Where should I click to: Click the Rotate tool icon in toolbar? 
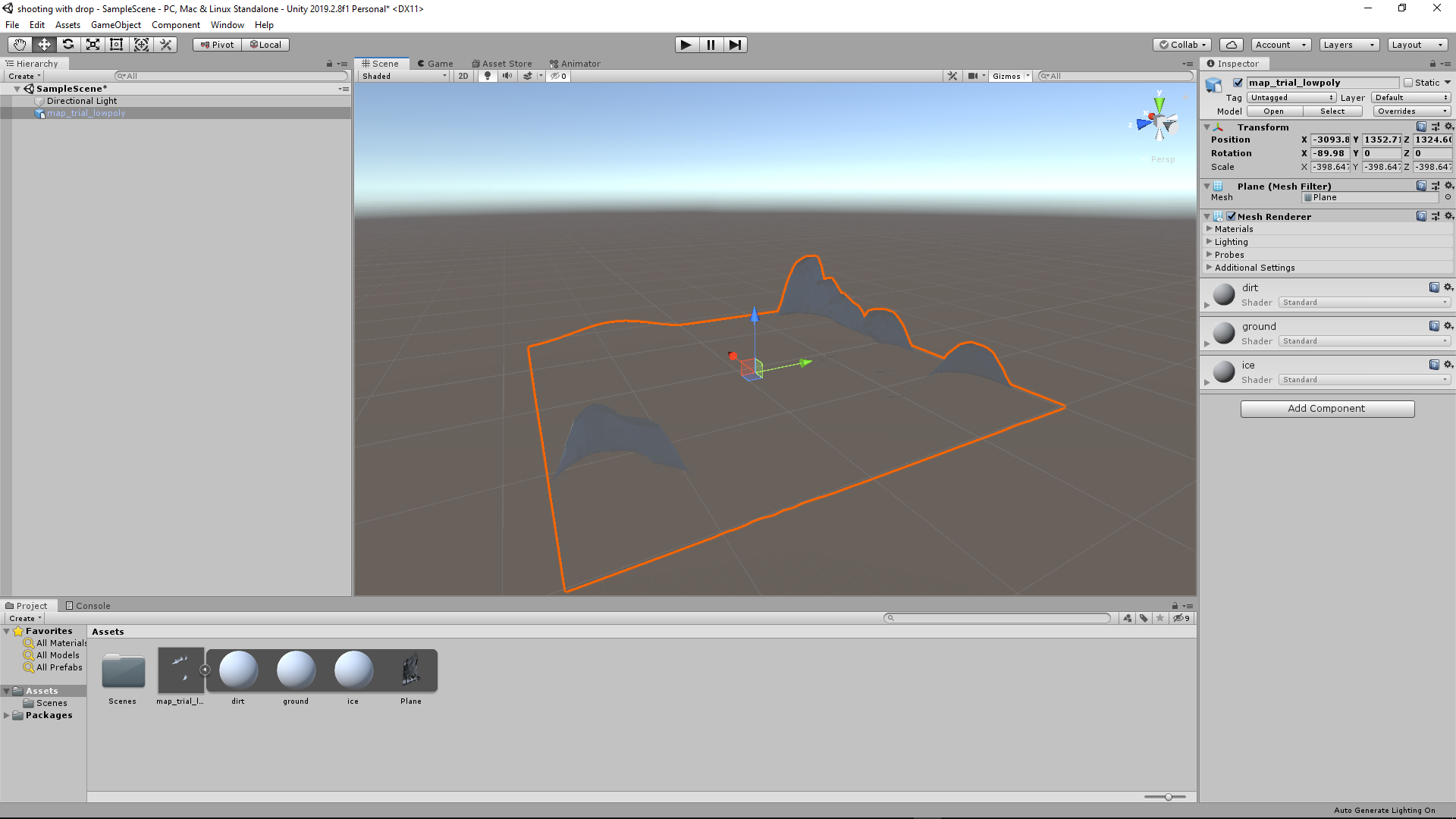coord(68,44)
